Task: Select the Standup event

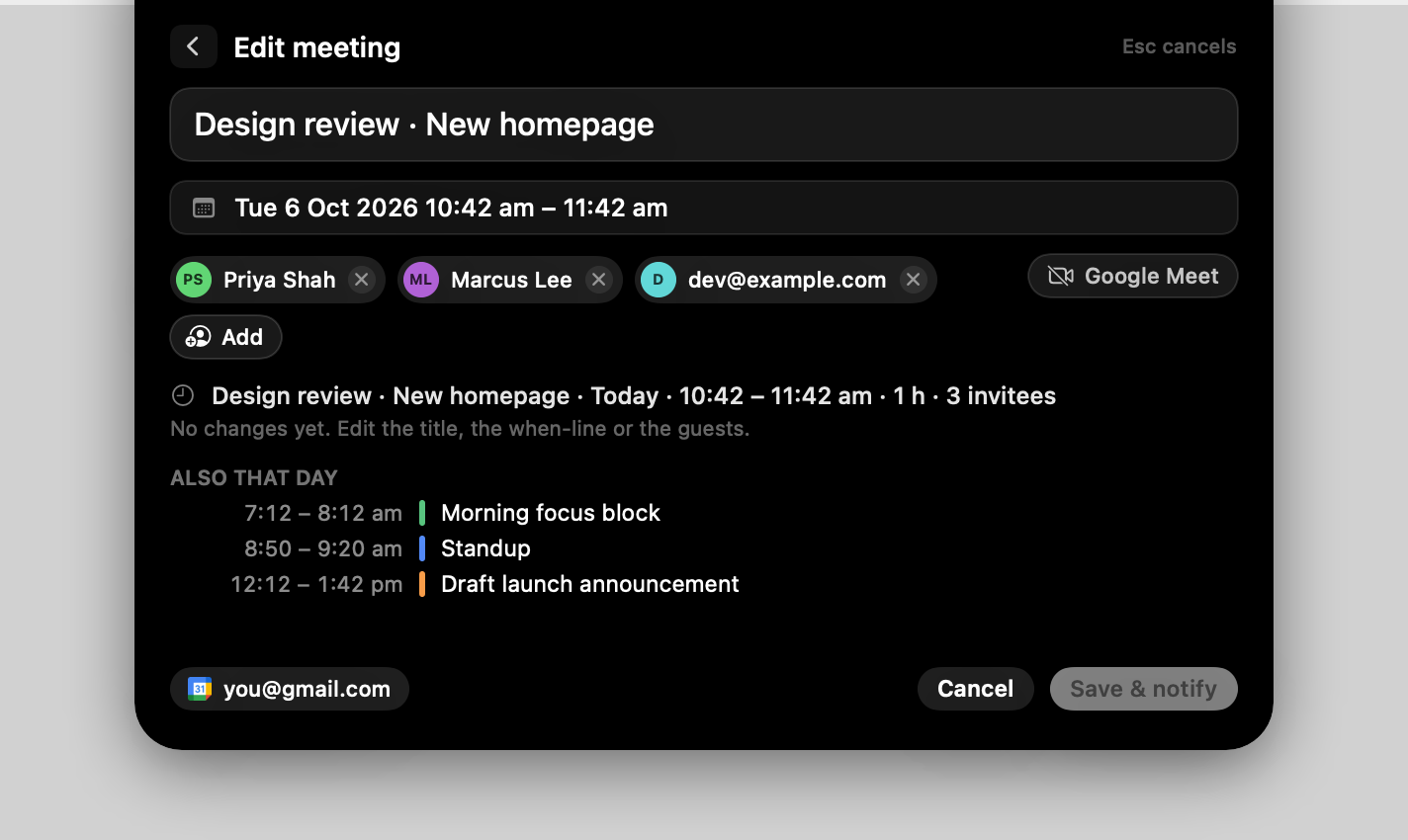Action: [485, 548]
